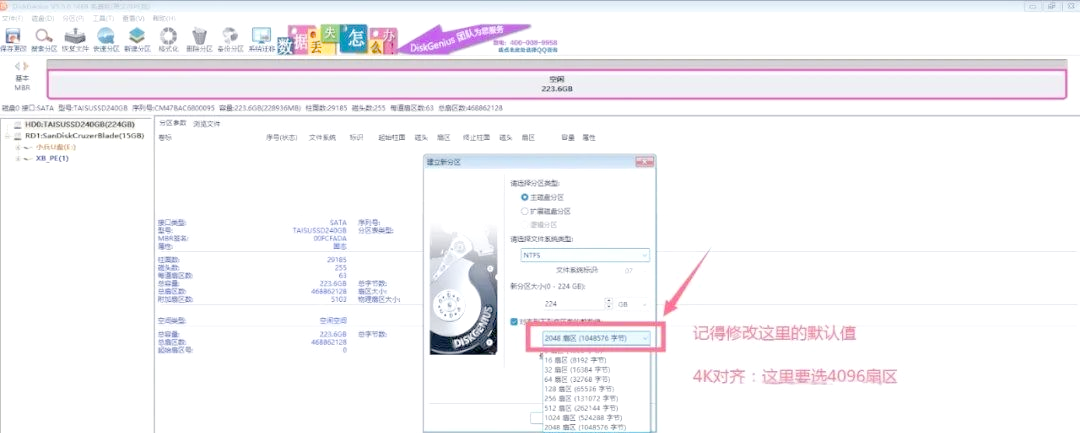
Task: Click the 系统迁移 (System Migration) icon
Action: coord(262,38)
